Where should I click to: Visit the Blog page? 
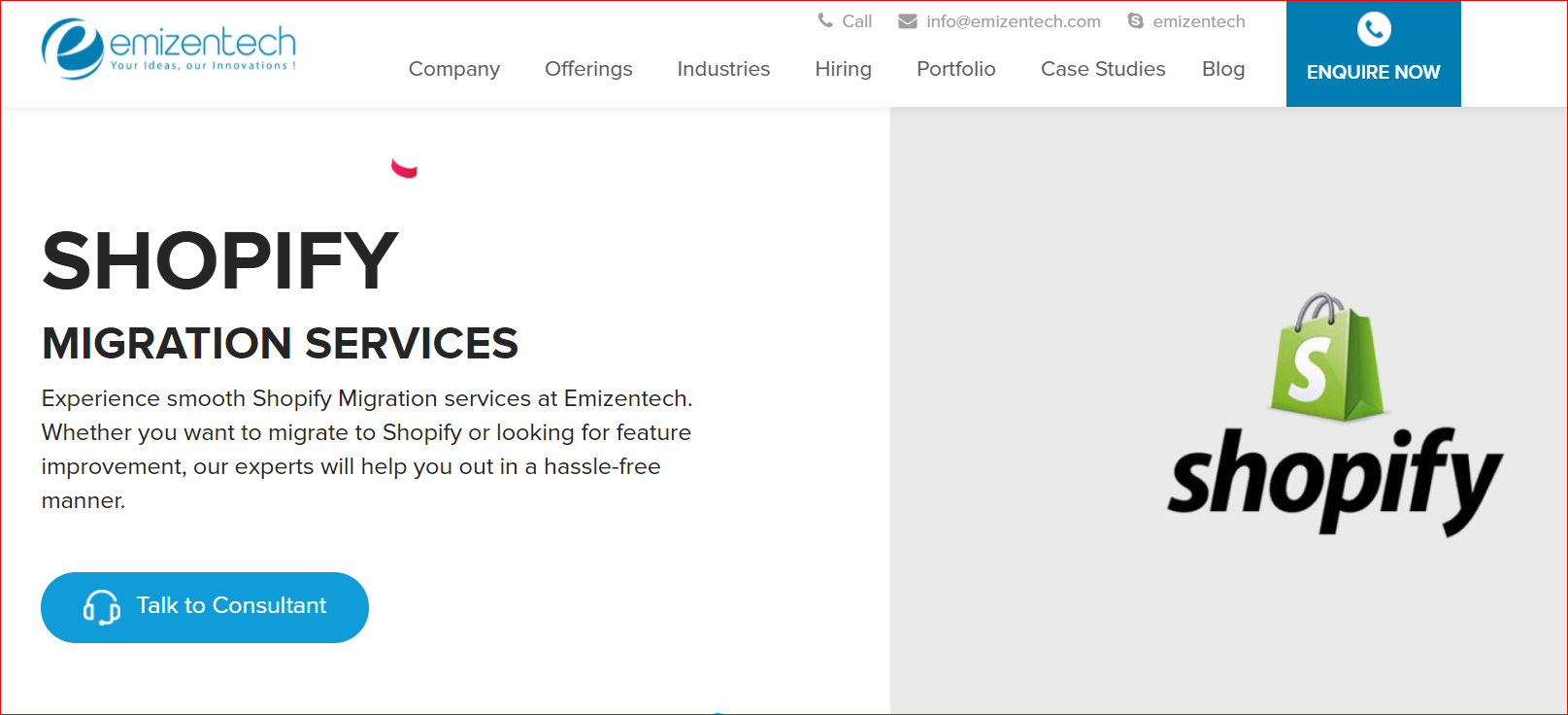pos(1223,69)
